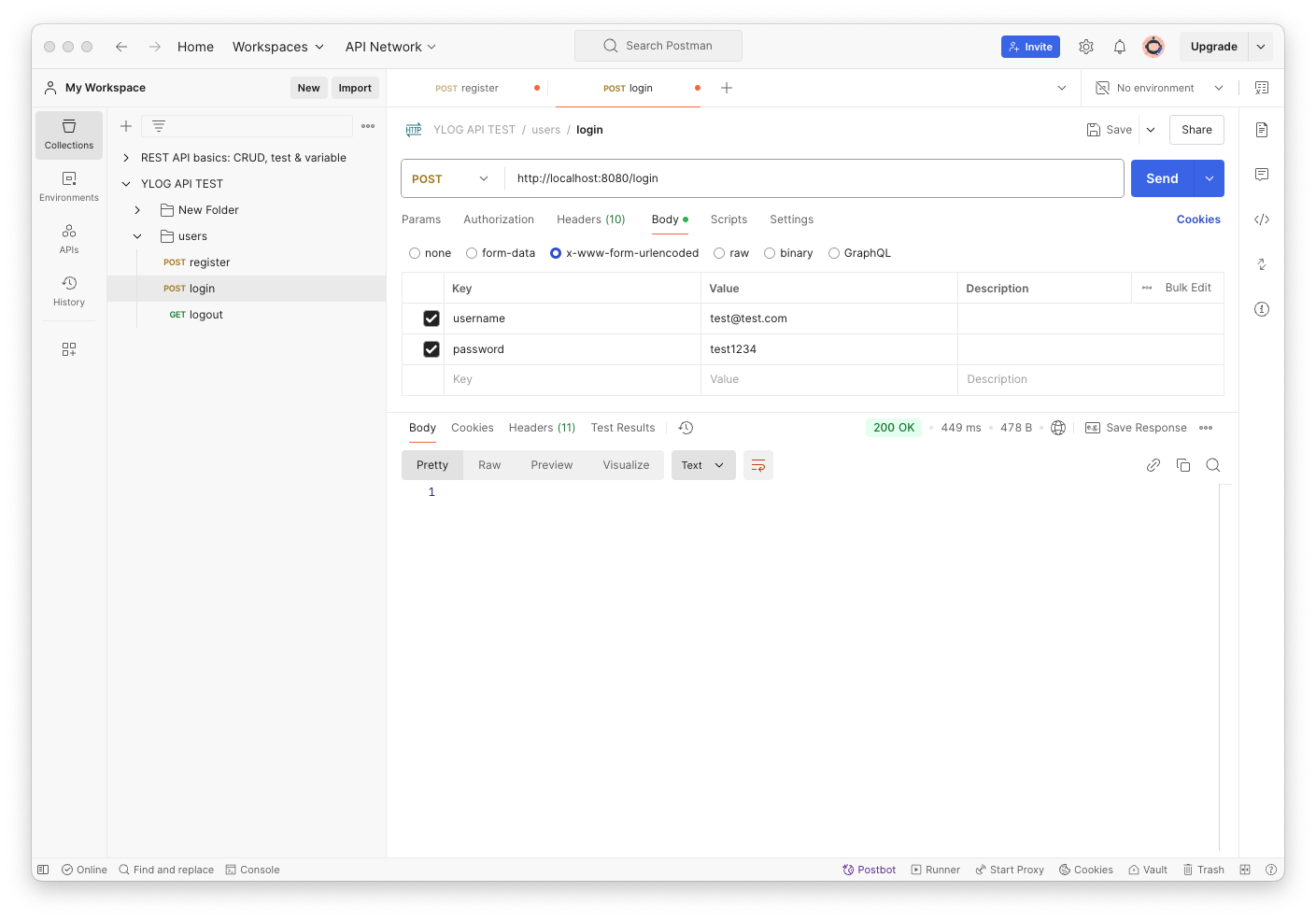
Task: Open the History sidebar panel
Action: [69, 291]
